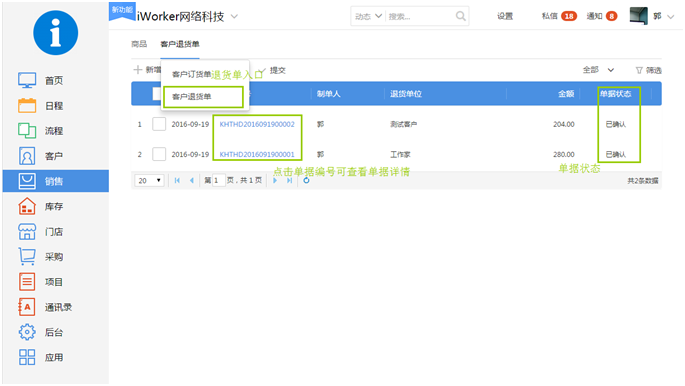Click the 工作家 cell
Viewport: 685px width, 386px height.
[x=400, y=155]
